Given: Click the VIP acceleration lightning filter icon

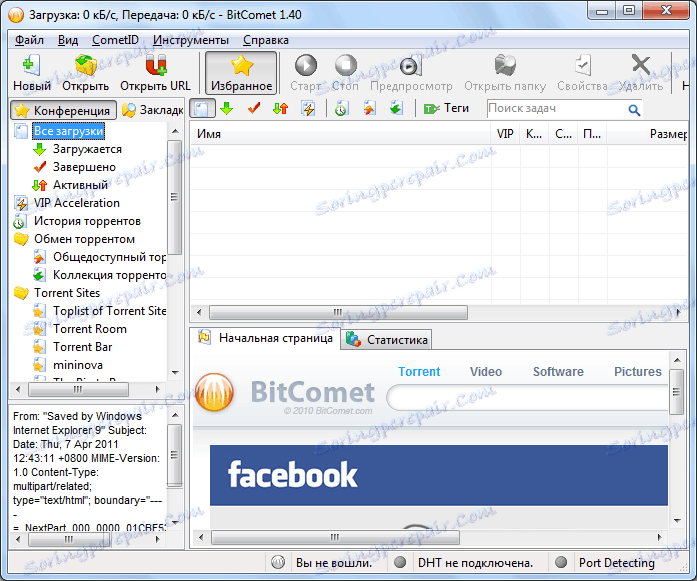Looking at the screenshot, I should [x=308, y=108].
